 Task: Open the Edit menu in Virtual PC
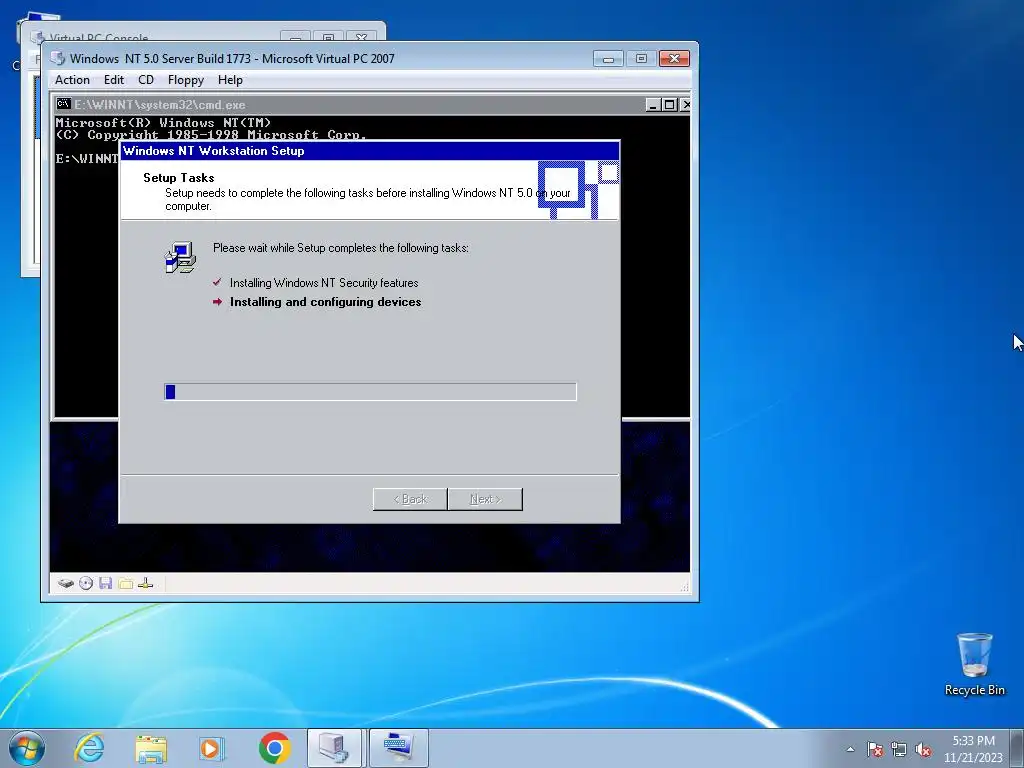pos(114,80)
